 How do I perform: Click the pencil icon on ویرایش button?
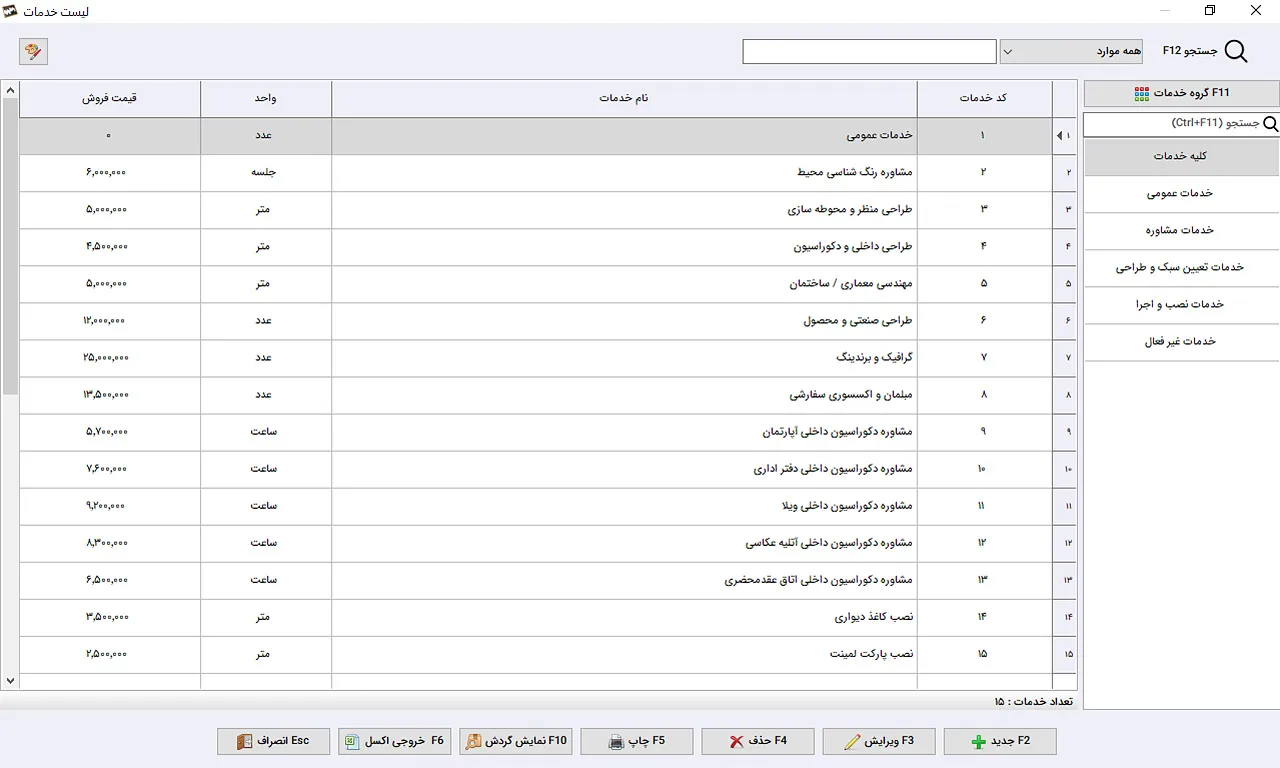pyautogui.click(x=852, y=742)
